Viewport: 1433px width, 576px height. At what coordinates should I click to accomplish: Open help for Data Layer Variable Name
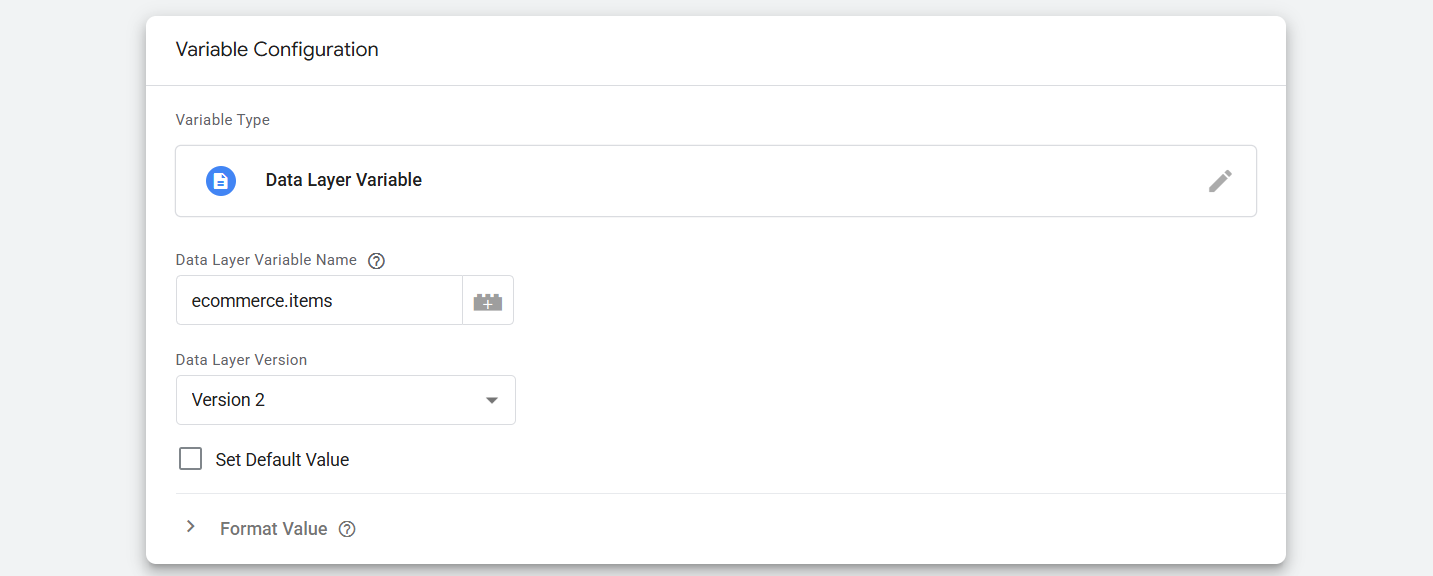coord(376,261)
